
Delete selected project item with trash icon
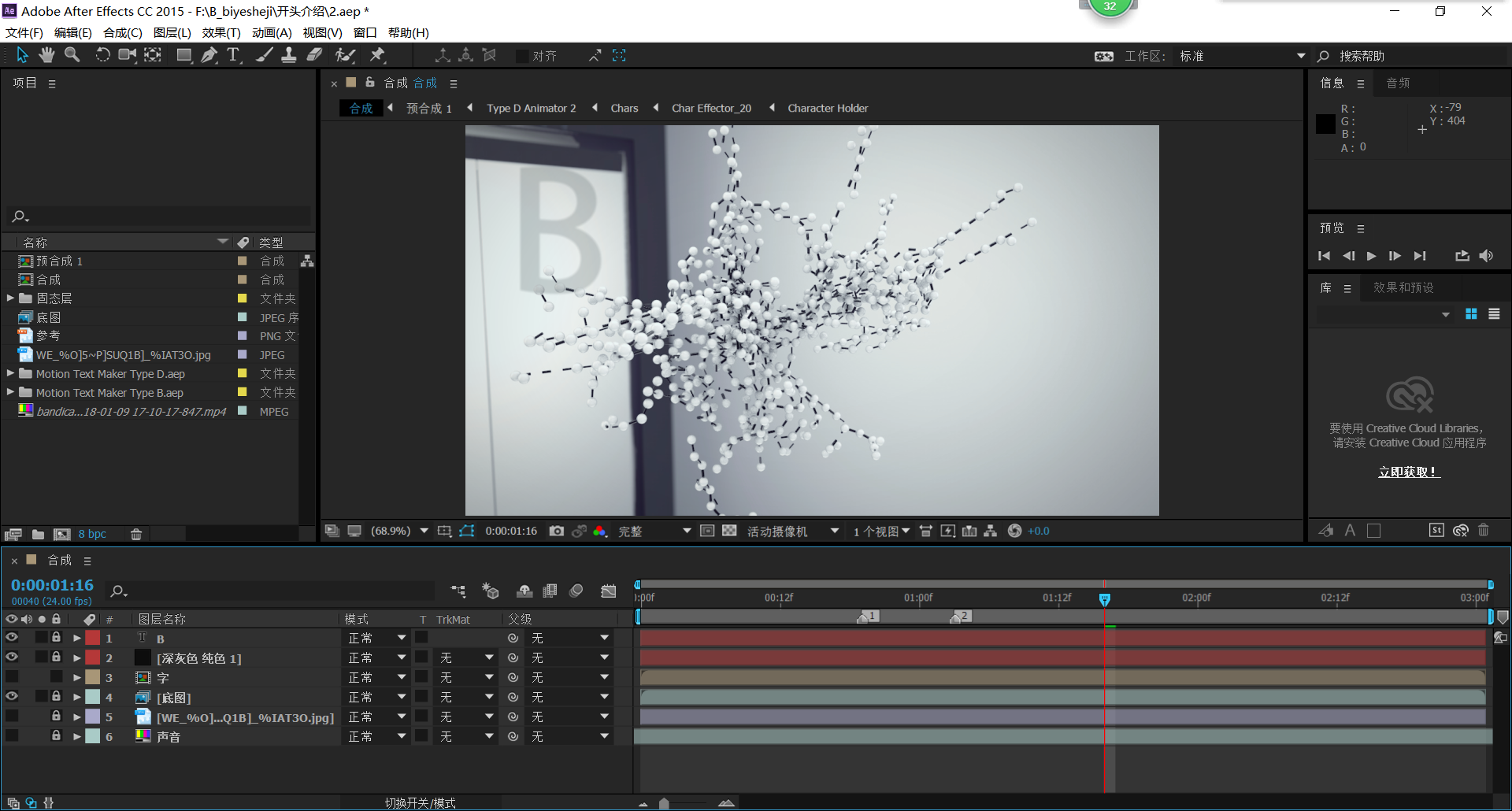click(136, 534)
